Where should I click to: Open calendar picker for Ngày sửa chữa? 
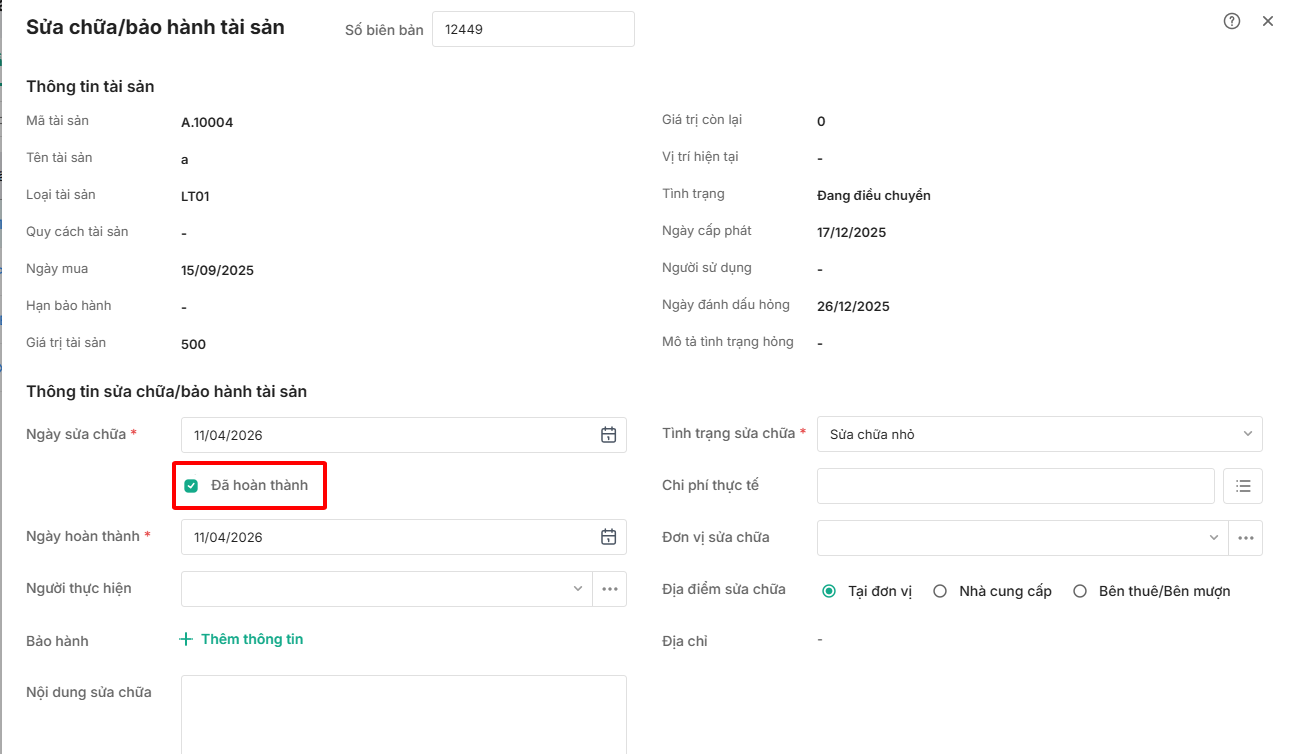pos(608,435)
